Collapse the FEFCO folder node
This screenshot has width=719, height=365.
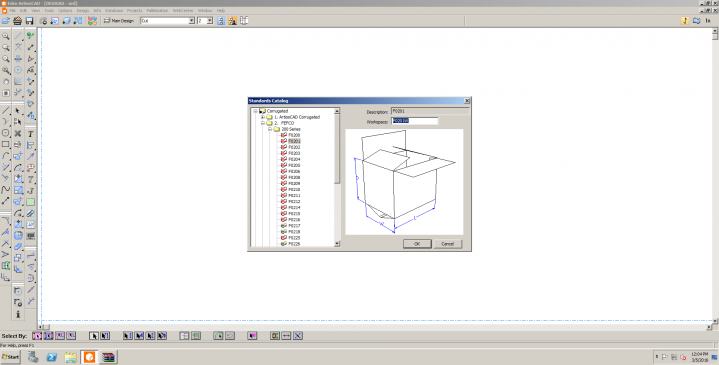click(263, 123)
